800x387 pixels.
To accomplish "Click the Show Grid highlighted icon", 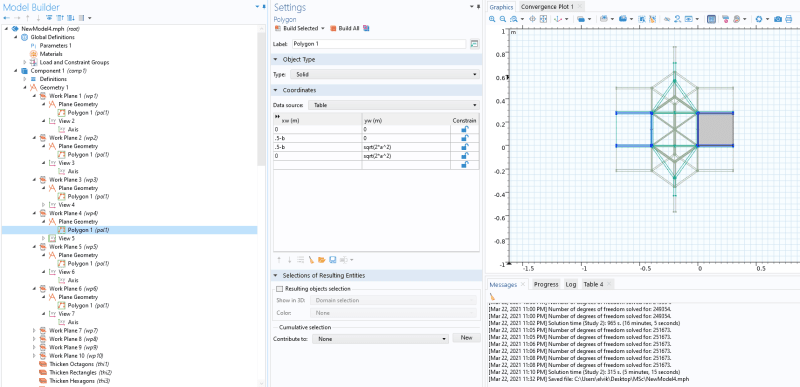I will 711,19.
